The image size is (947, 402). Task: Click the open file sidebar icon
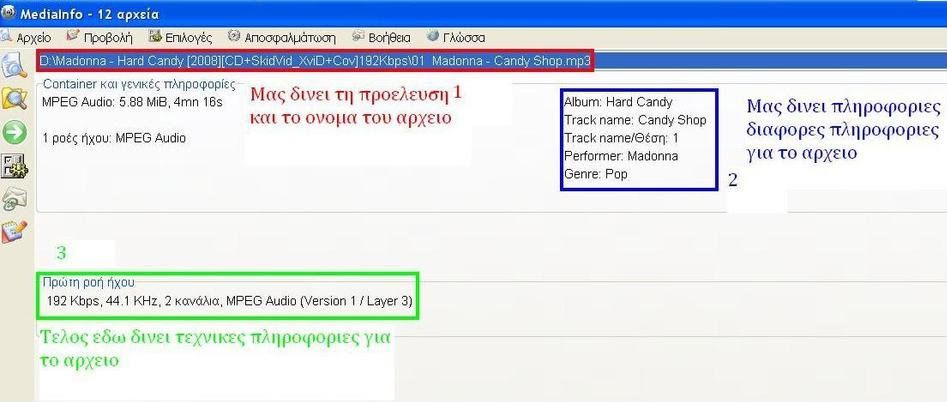14,65
